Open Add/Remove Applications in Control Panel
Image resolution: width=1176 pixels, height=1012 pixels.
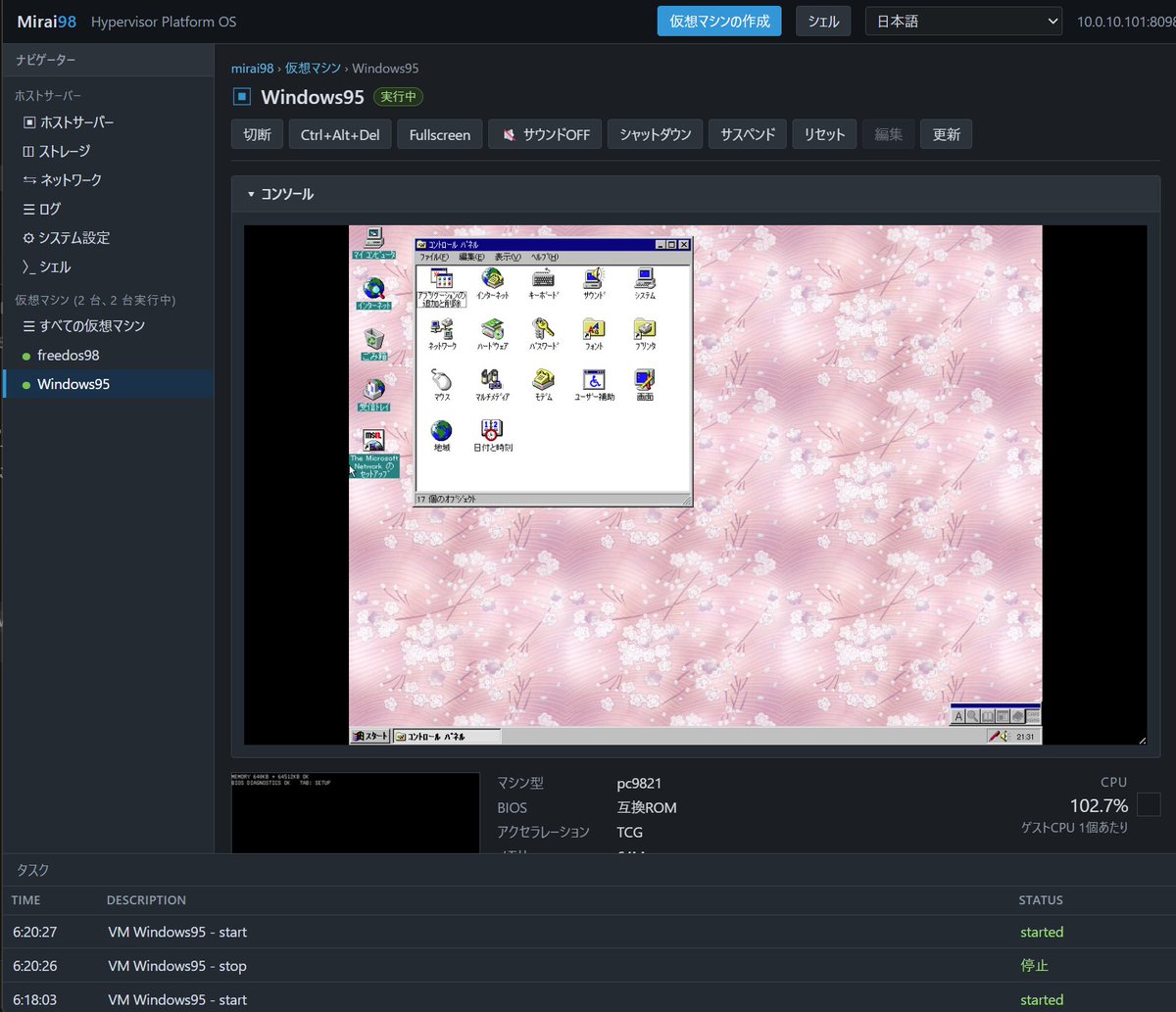(441, 286)
